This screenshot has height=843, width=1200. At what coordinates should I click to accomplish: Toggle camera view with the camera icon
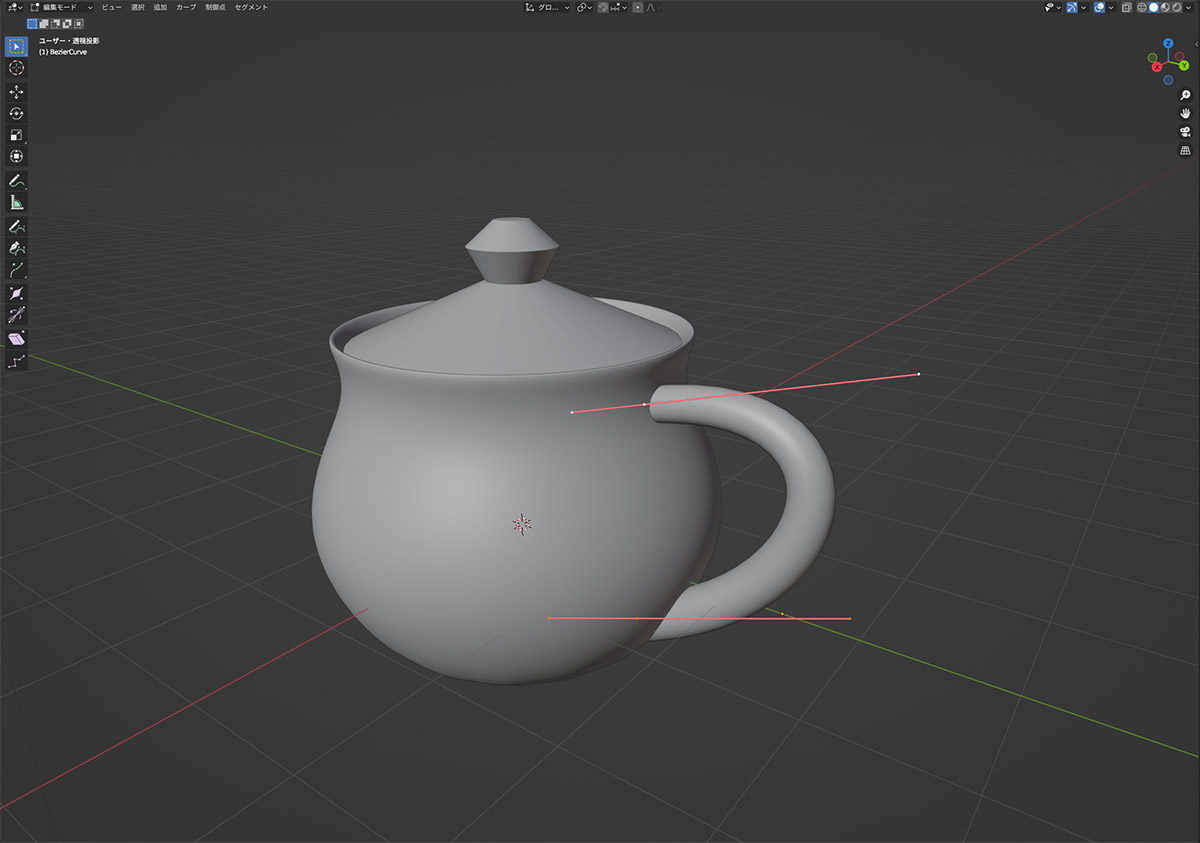tap(1185, 132)
